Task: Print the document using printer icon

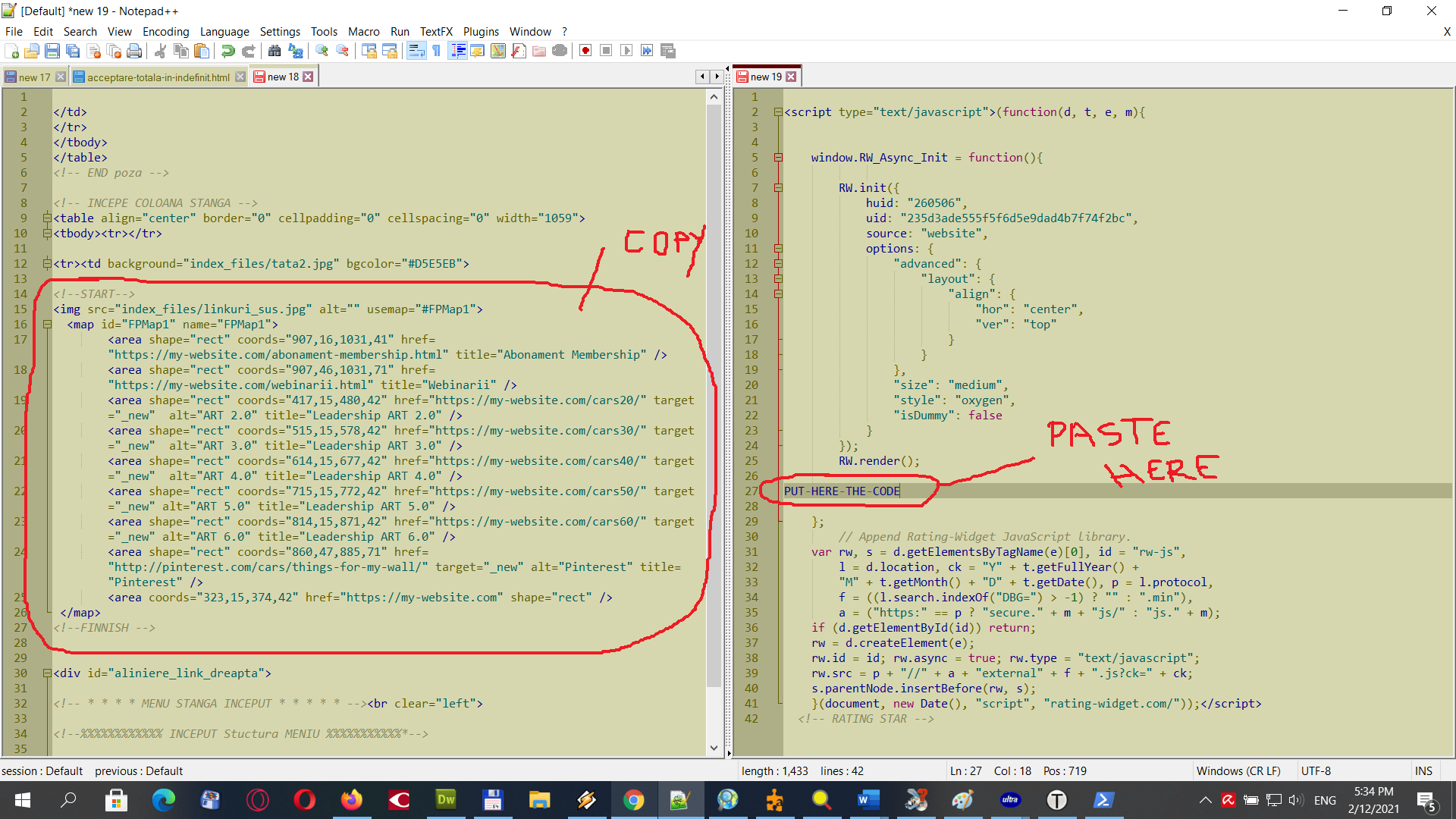Action: (x=134, y=51)
